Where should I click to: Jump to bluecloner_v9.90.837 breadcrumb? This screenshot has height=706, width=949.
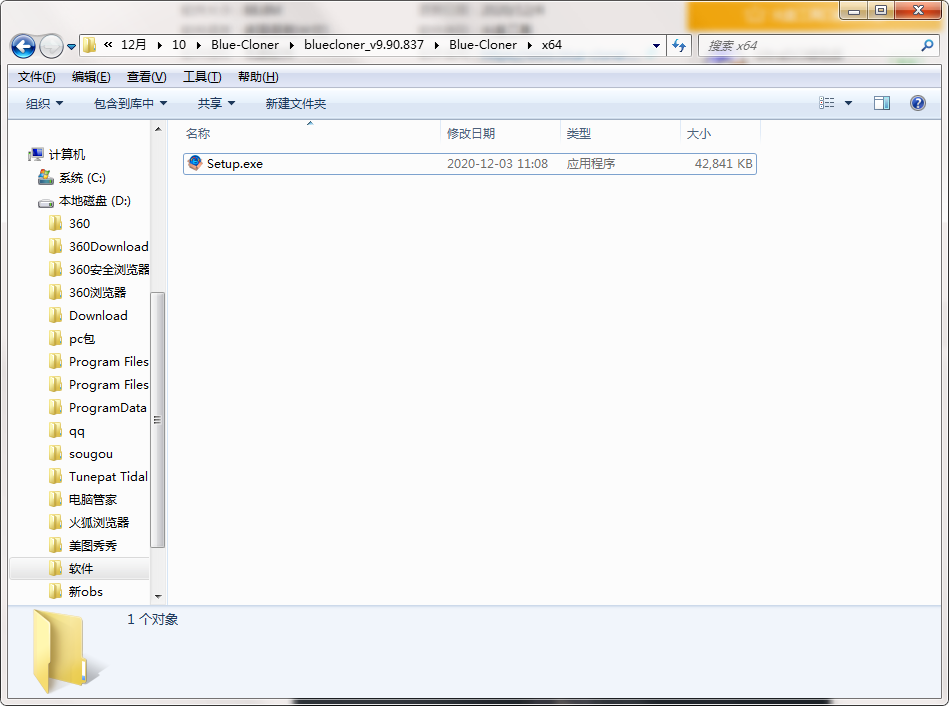(x=364, y=45)
